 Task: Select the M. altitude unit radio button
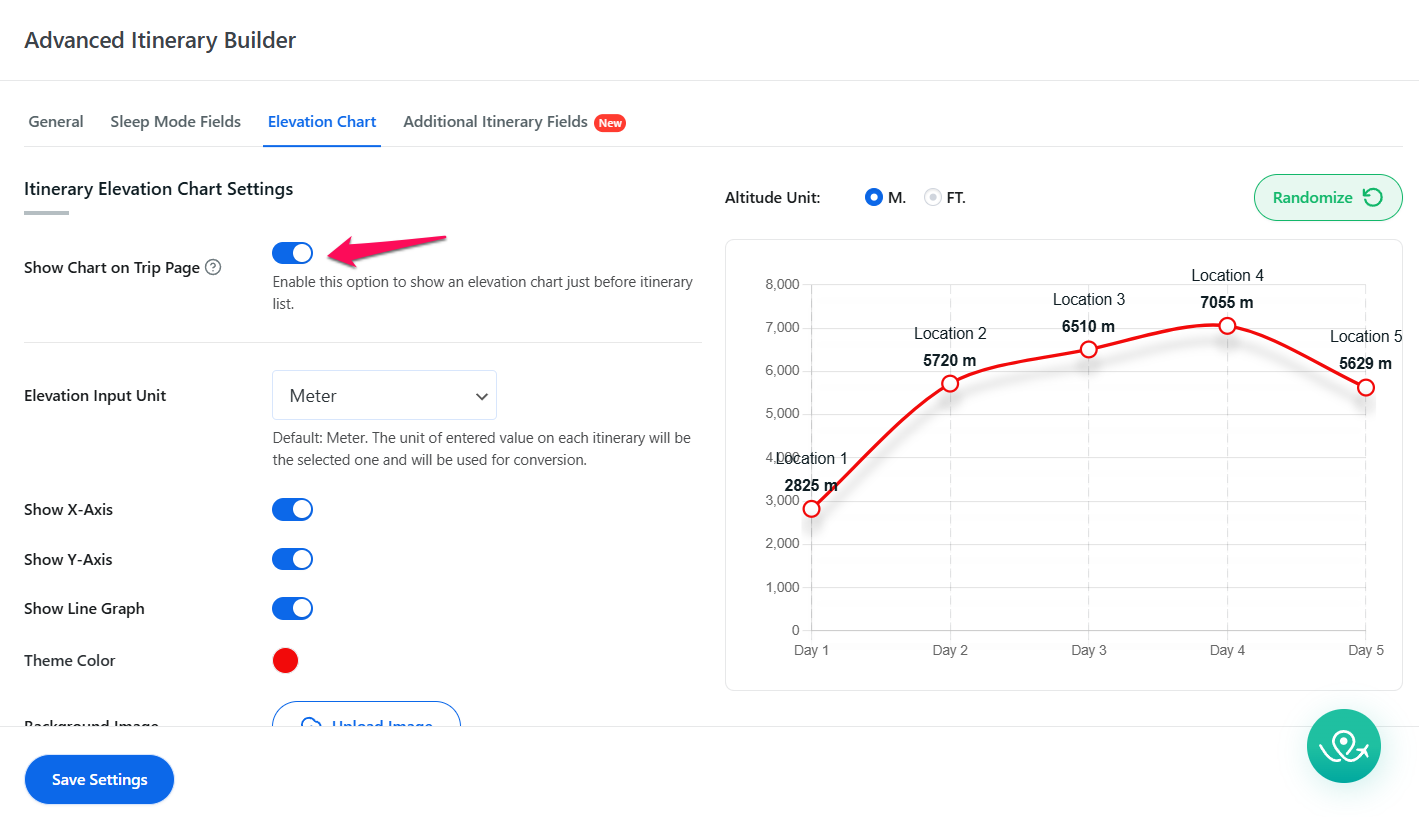[x=874, y=198]
